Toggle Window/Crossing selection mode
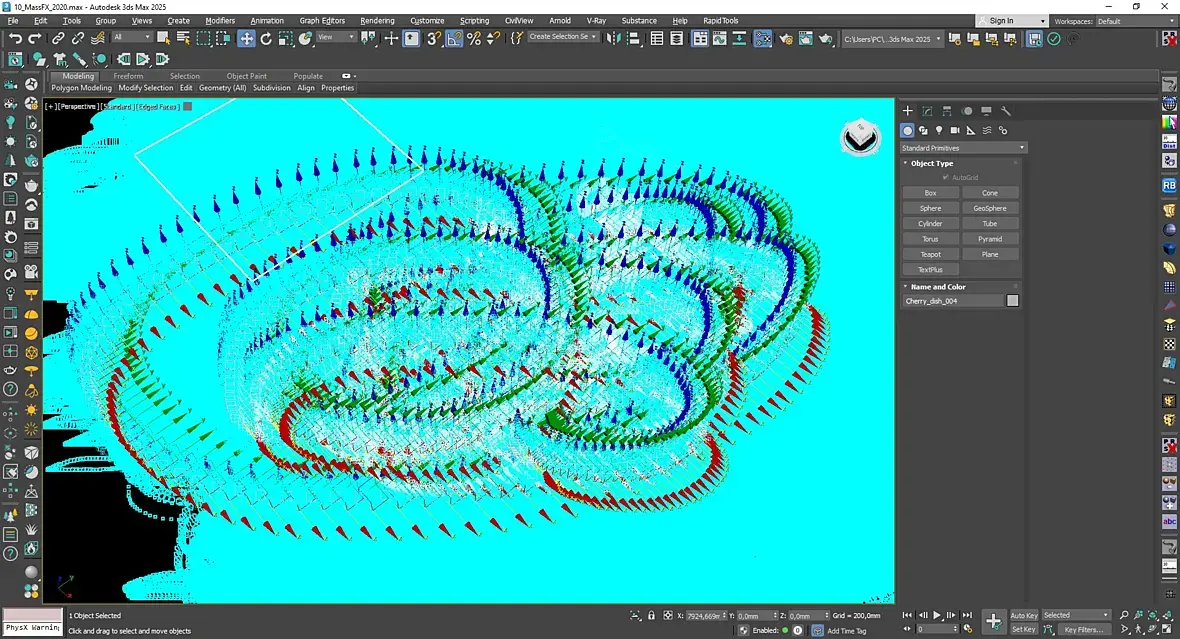 (x=223, y=38)
